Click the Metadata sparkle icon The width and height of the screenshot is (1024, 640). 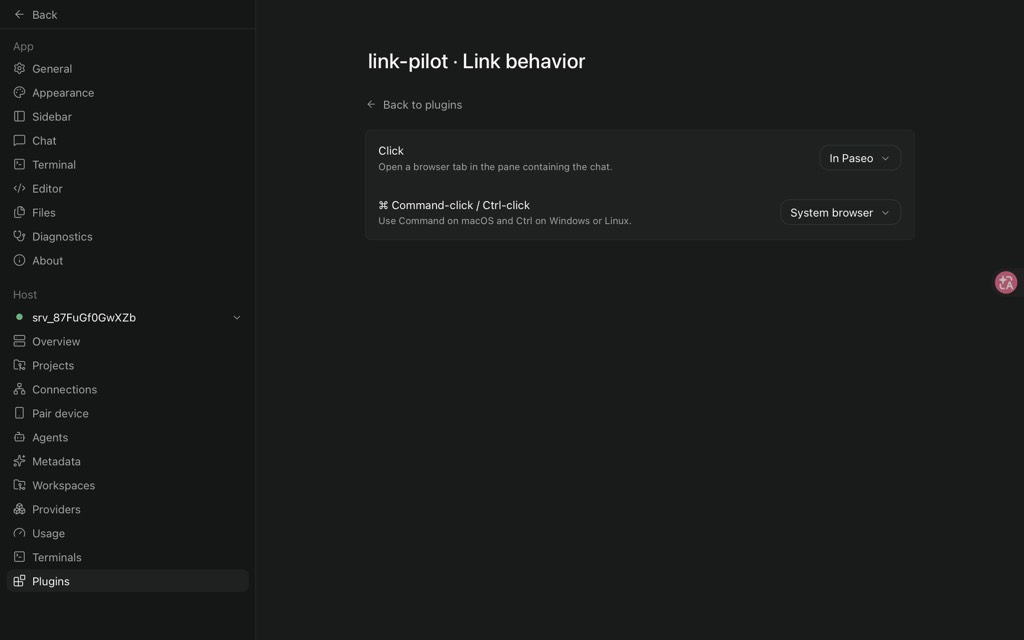(x=20, y=461)
